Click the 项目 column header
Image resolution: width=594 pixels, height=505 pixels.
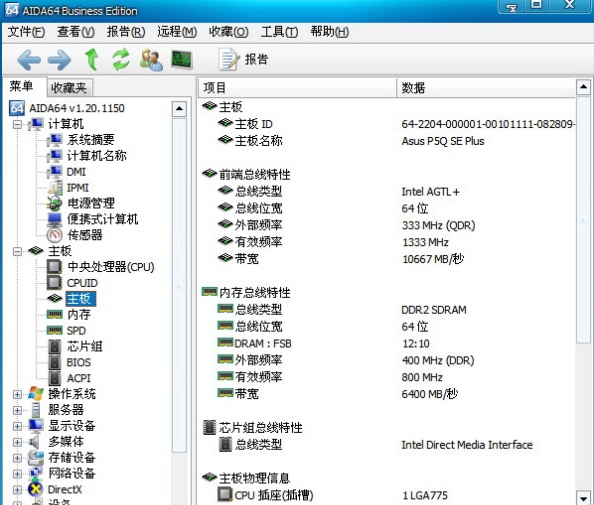[x=297, y=88]
